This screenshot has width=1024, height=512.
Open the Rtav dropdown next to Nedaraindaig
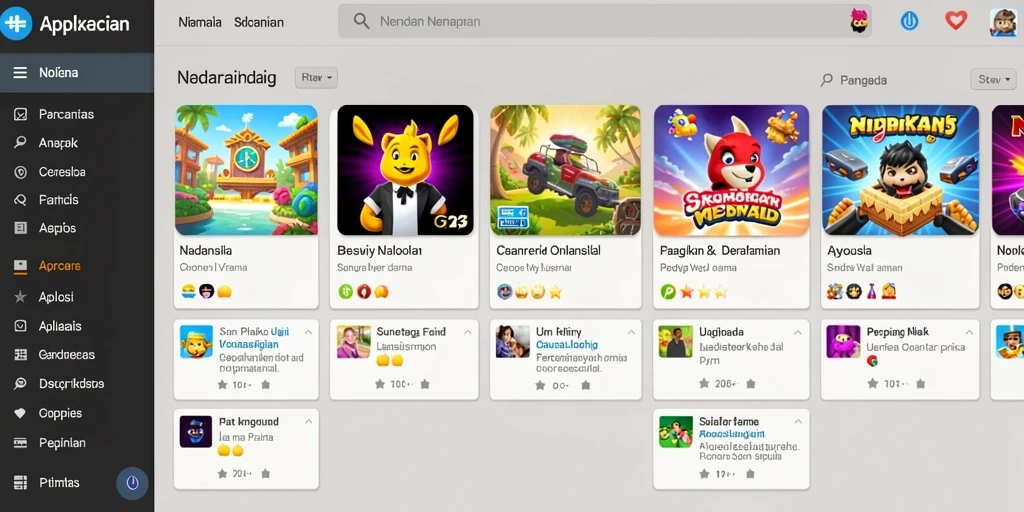click(x=316, y=78)
